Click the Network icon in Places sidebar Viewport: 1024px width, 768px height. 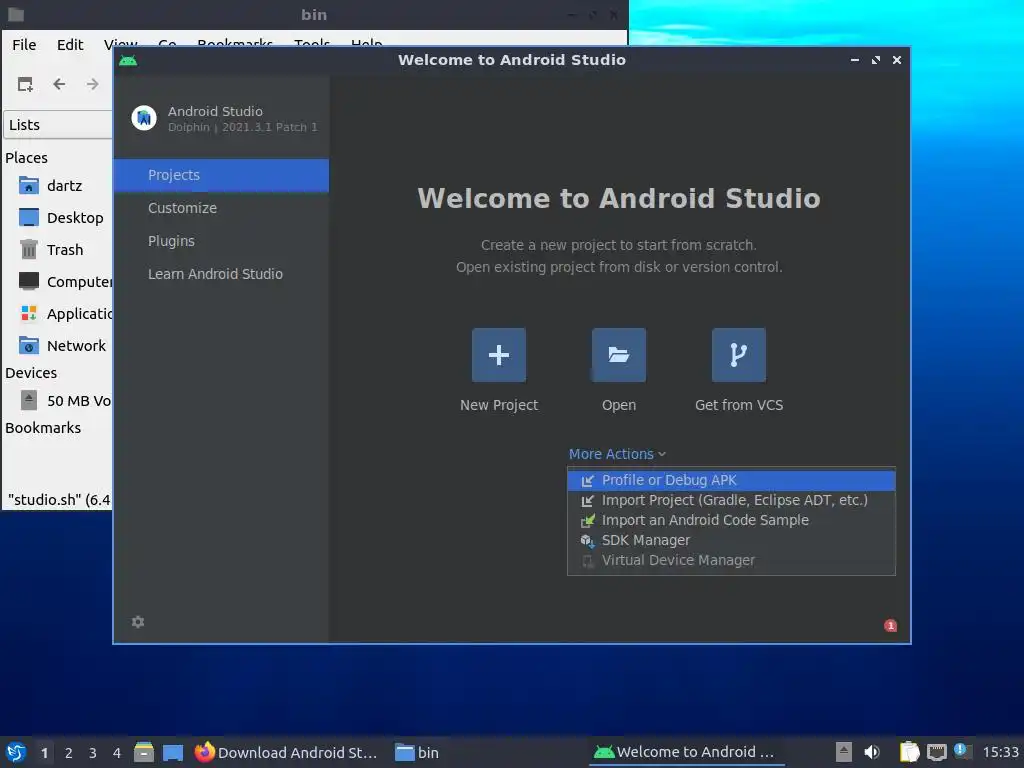tap(29, 345)
